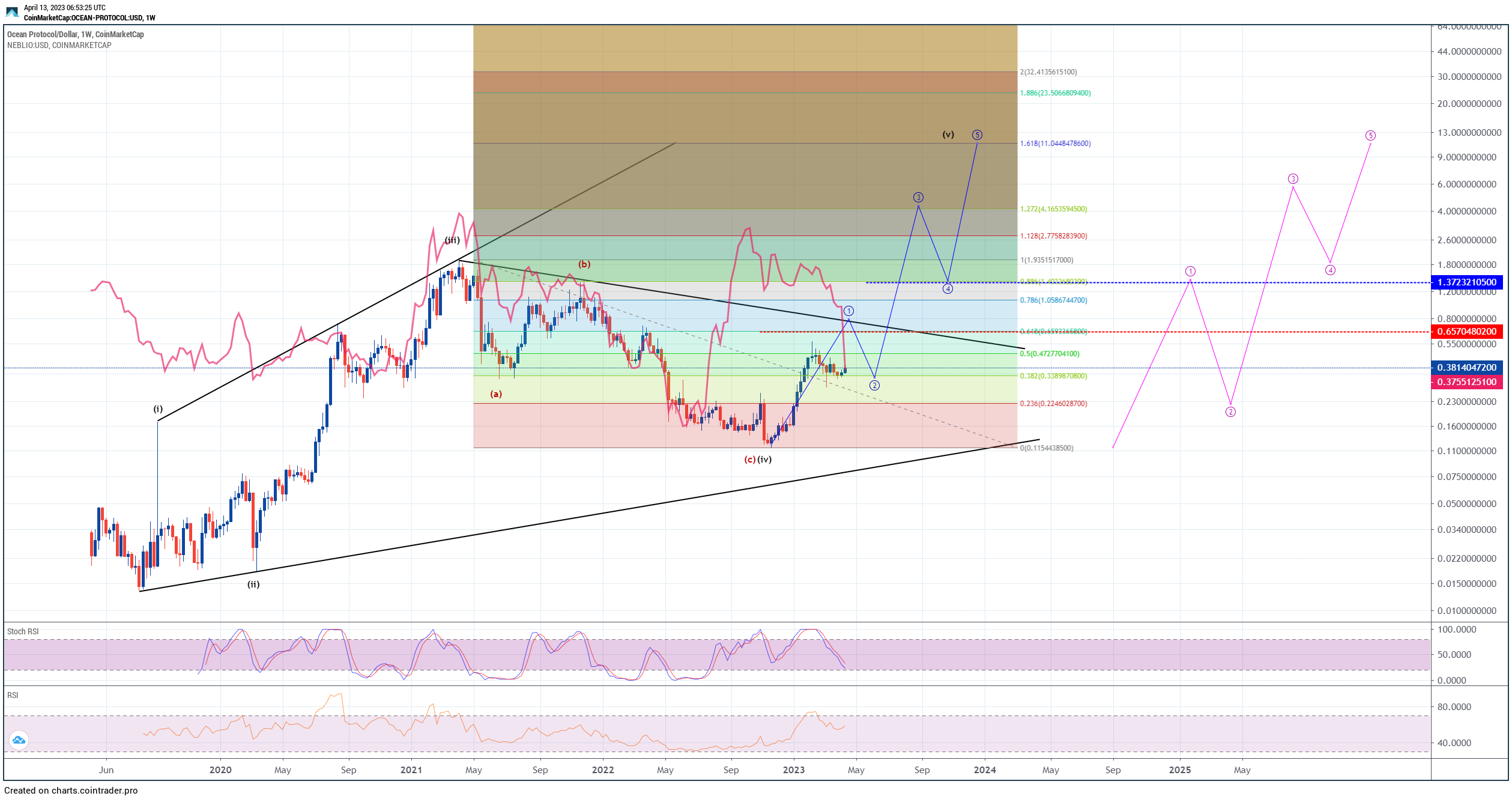The width and height of the screenshot is (1512, 799).
Task: Click the 1.618 Fibonacci level label
Action: [x=1055, y=144]
